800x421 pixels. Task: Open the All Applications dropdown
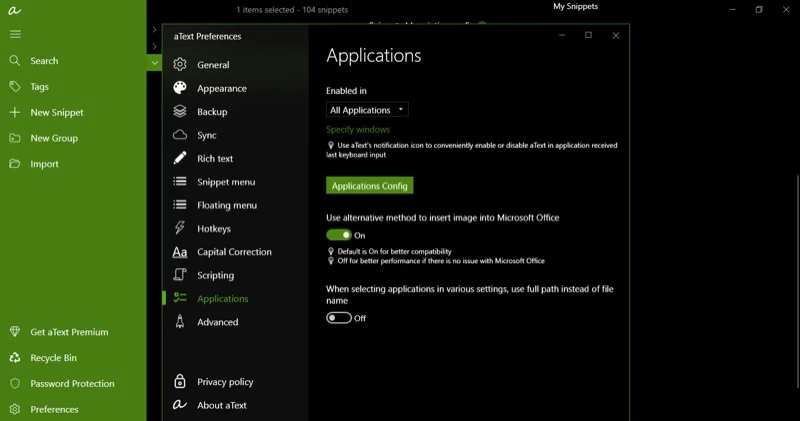point(367,110)
